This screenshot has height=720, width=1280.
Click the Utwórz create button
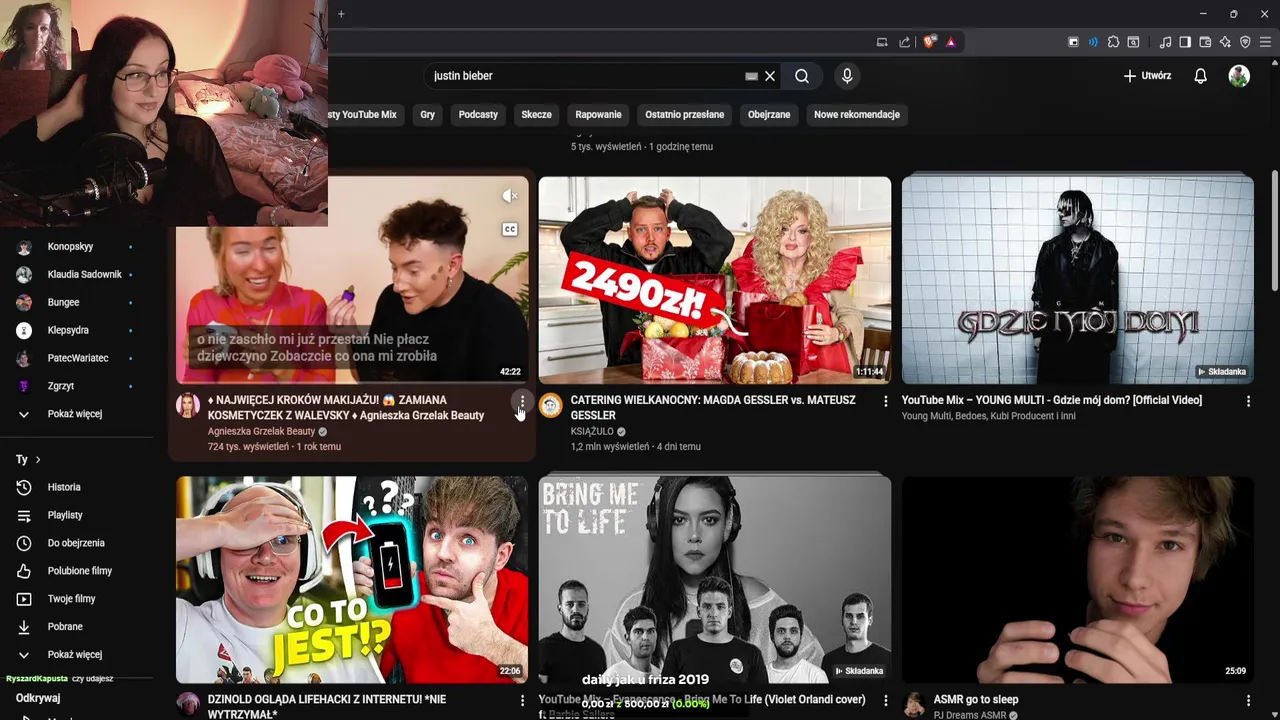tap(1147, 76)
